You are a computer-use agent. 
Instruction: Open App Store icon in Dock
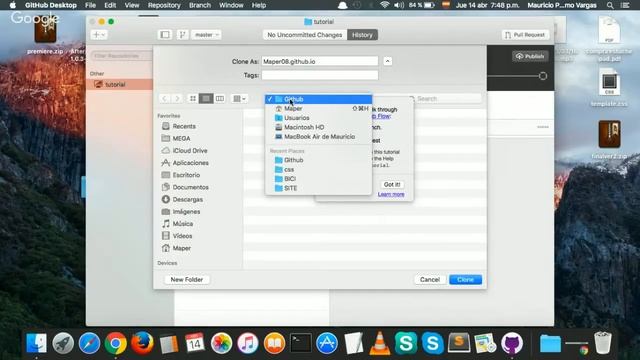pyautogui.click(x=327, y=343)
